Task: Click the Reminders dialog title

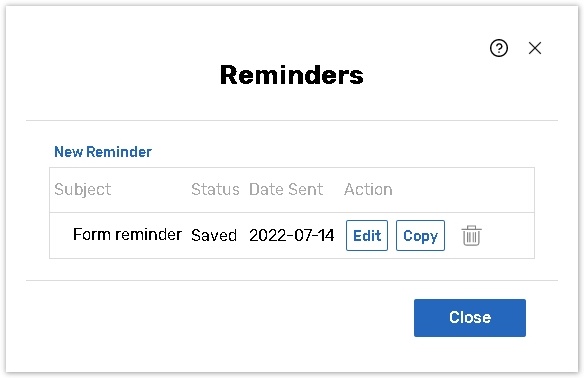Action: point(292,75)
